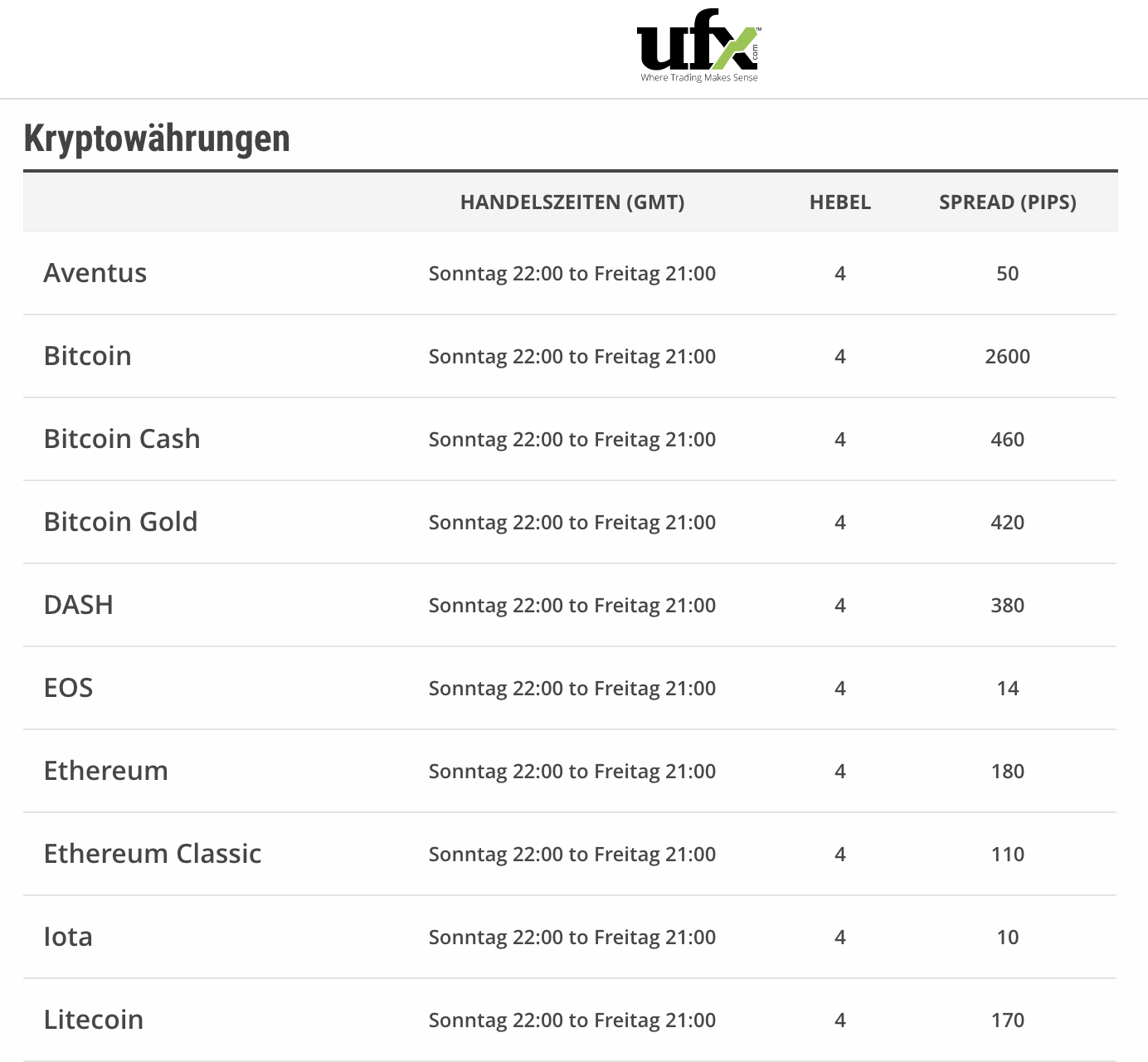Select the DASH row label
The height and width of the screenshot is (1062, 1148).
79,605
